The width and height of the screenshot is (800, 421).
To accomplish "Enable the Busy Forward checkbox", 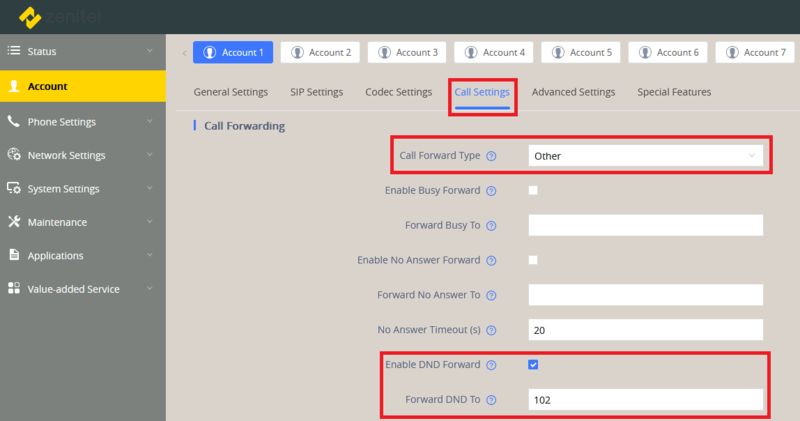I will (x=533, y=190).
